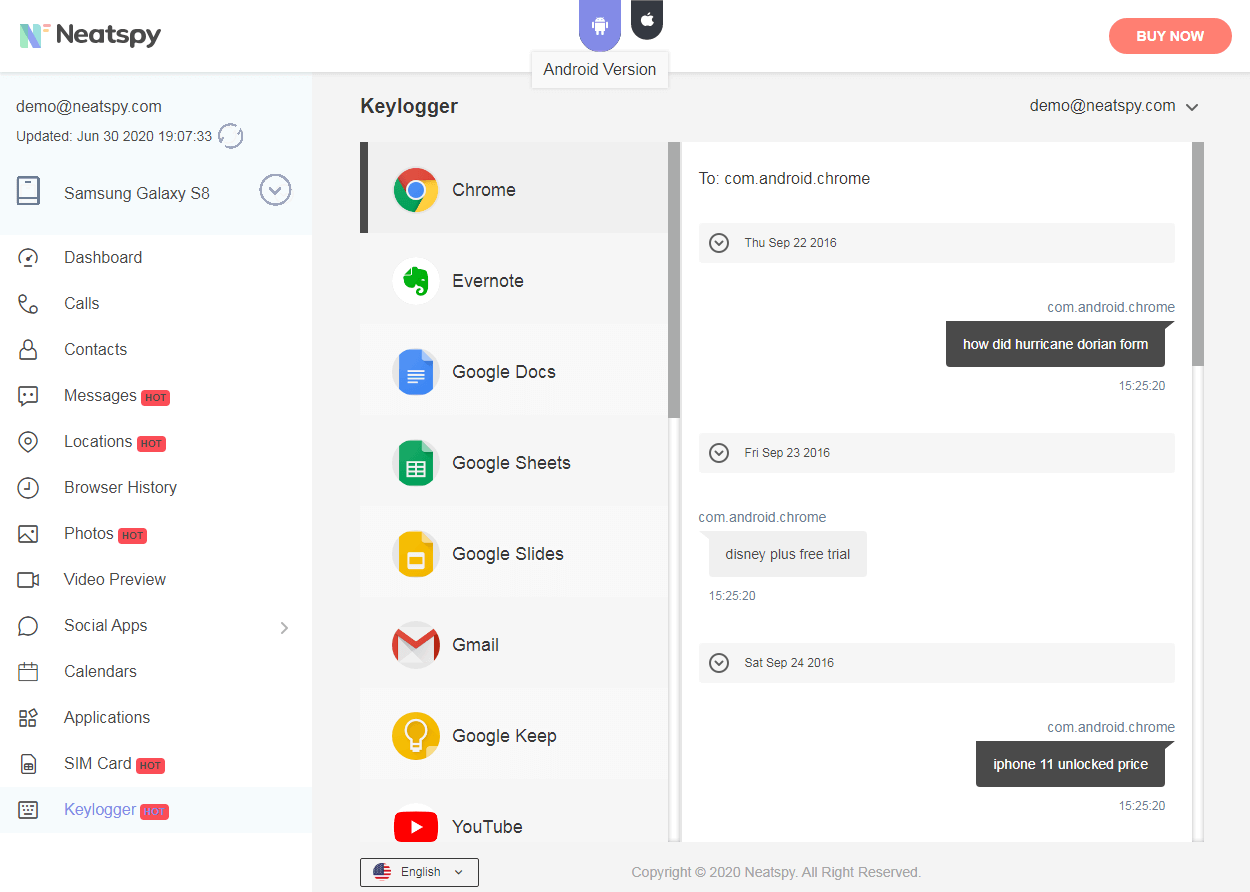
Task: Click the app list vertical scrollbar
Action: [x=674, y=280]
